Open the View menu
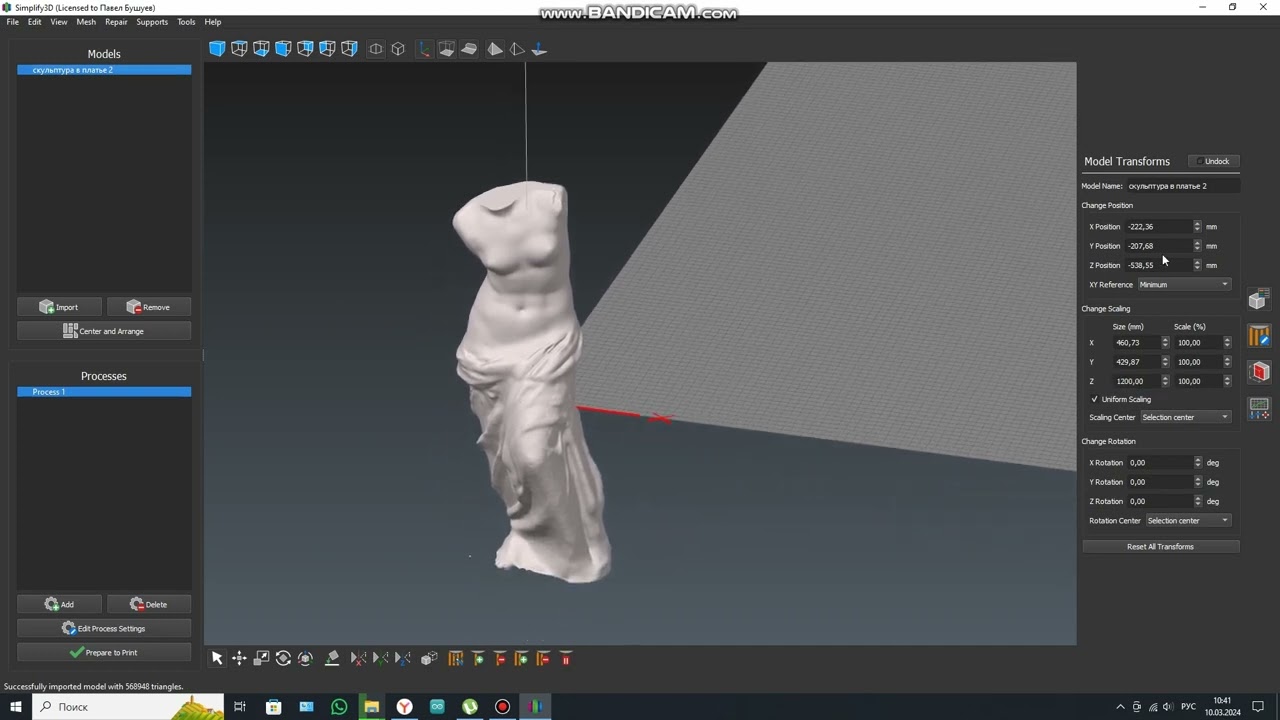This screenshot has width=1280, height=720. 59,22
